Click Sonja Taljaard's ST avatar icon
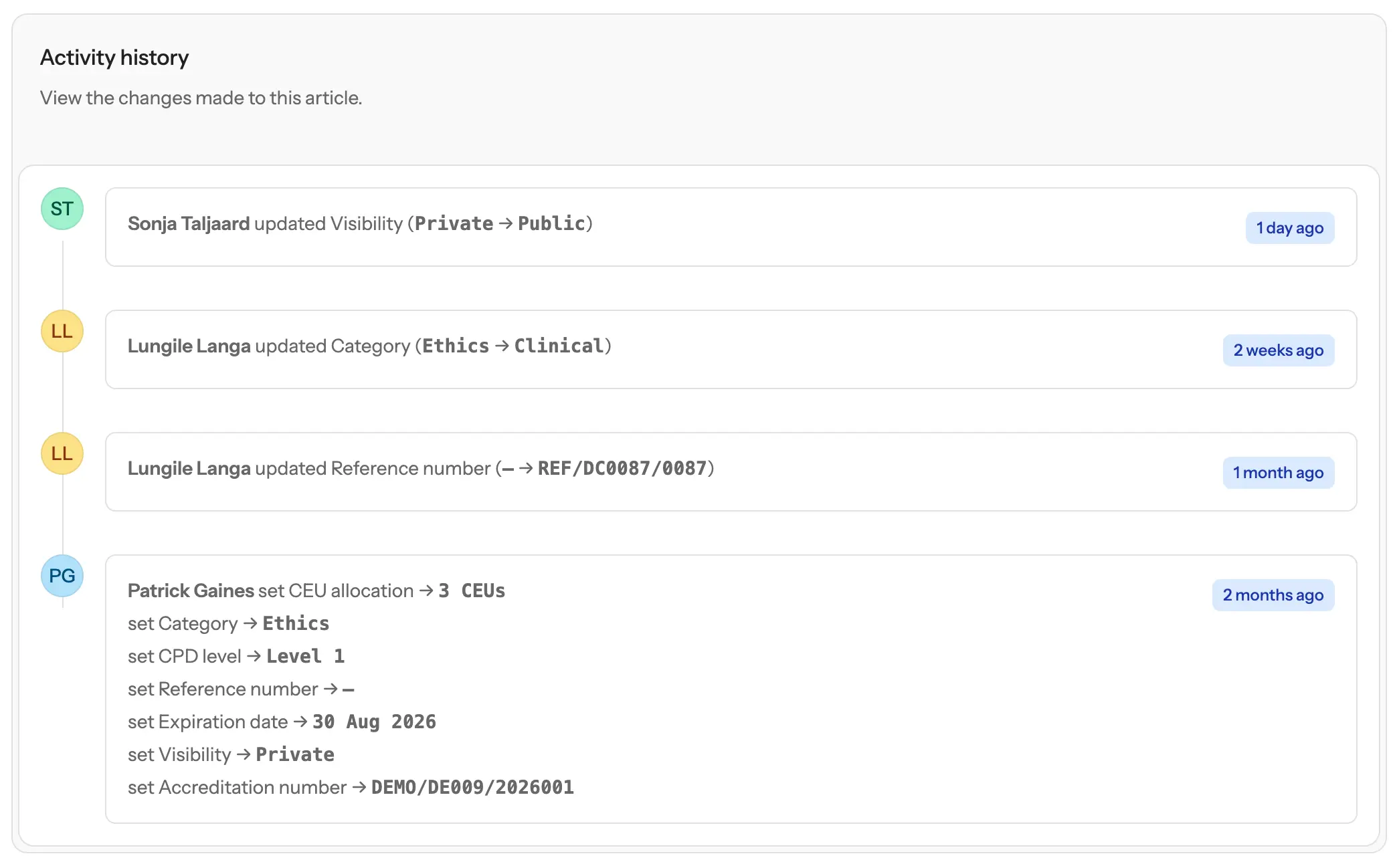Viewport: 1397px width, 868px height. tap(62, 209)
